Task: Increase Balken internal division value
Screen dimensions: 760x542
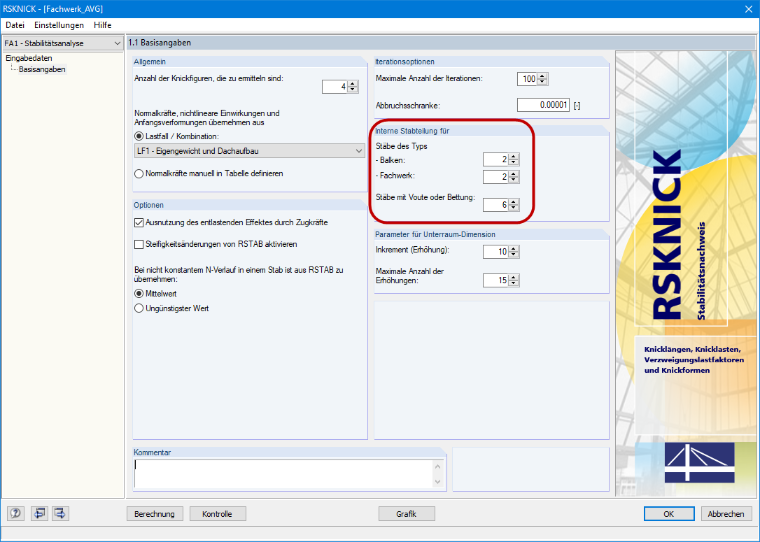Action: tap(514, 157)
